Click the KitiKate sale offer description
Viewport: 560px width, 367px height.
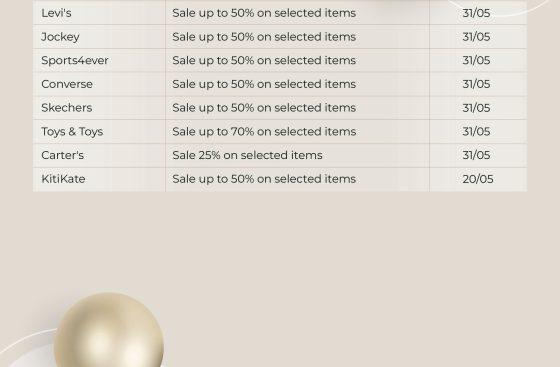coord(264,179)
